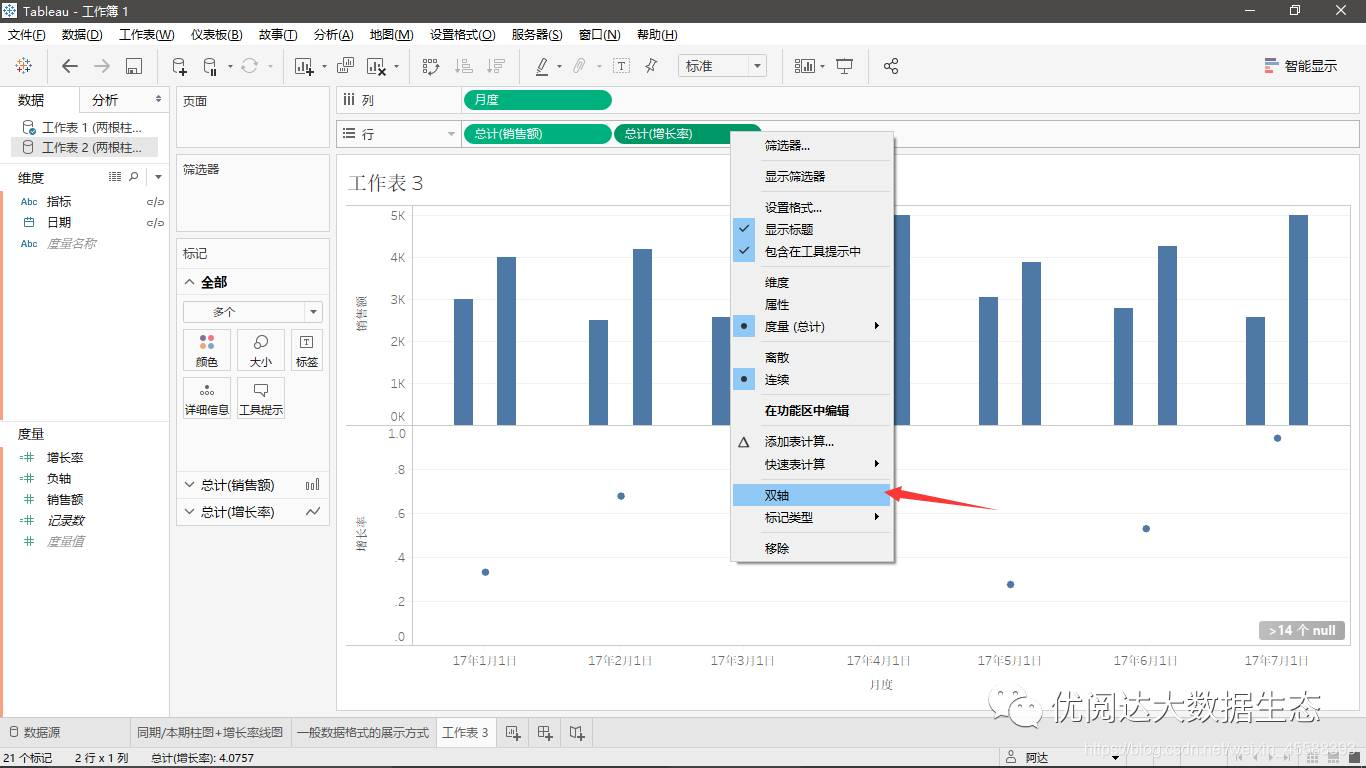Click the redo forward arrow
The image size is (1366, 768).
[102, 66]
